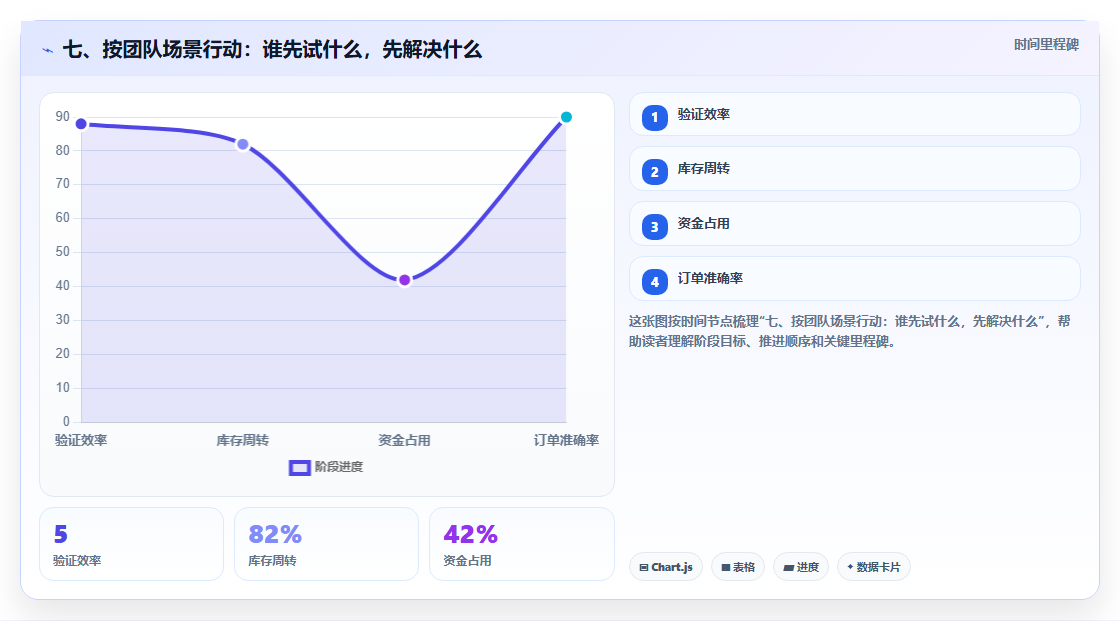Click the y-axis value 90
Image resolution: width=1120 pixels, height=621 pixels.
point(63,116)
